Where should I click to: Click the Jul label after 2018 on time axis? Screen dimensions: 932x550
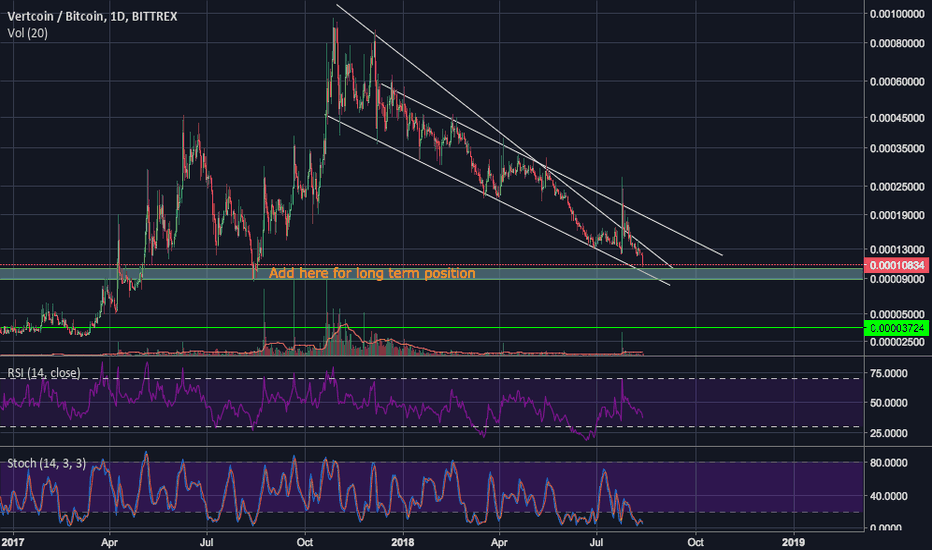(x=597, y=542)
